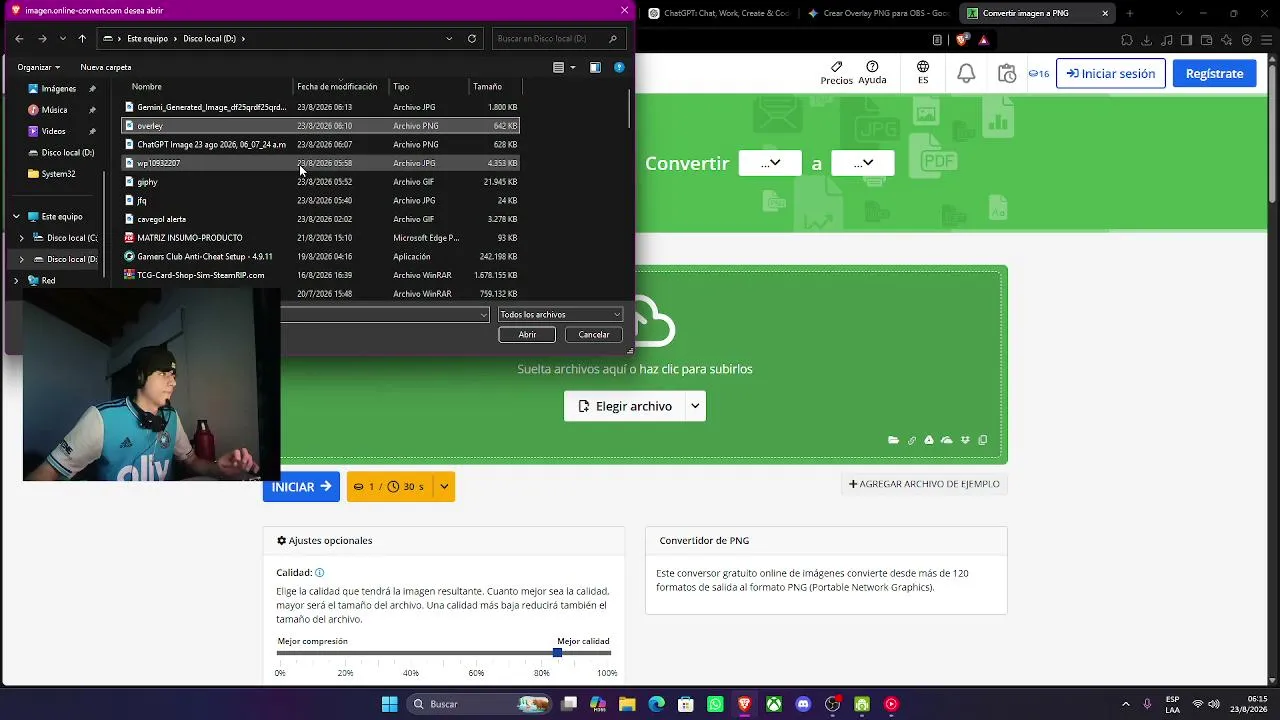Open the Organizar dropdown menu
Image resolution: width=1280 pixels, height=720 pixels.
click(38, 67)
